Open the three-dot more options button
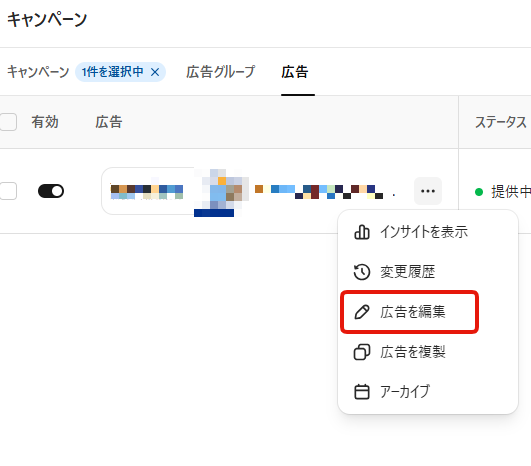This screenshot has height=466, width=531. 428,191
